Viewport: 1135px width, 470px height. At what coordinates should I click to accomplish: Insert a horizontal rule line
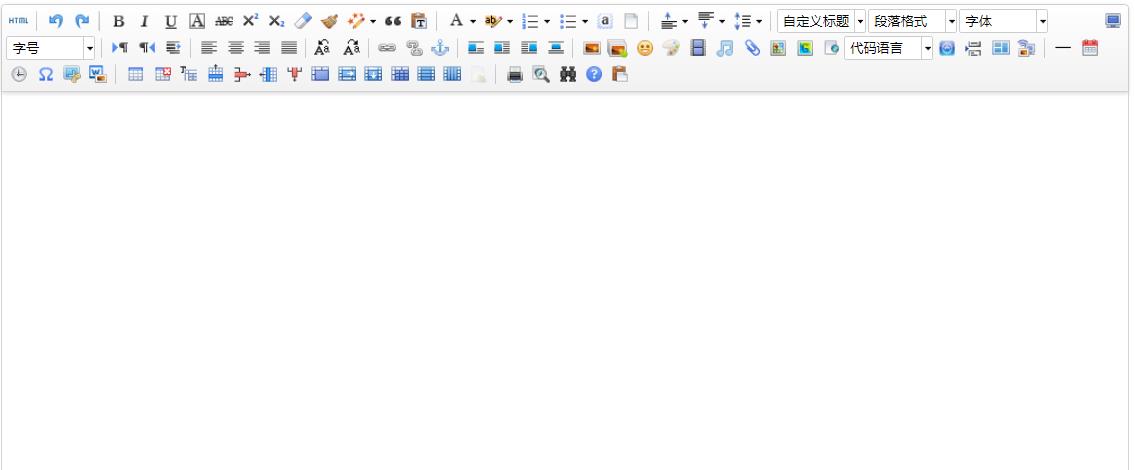click(1063, 48)
